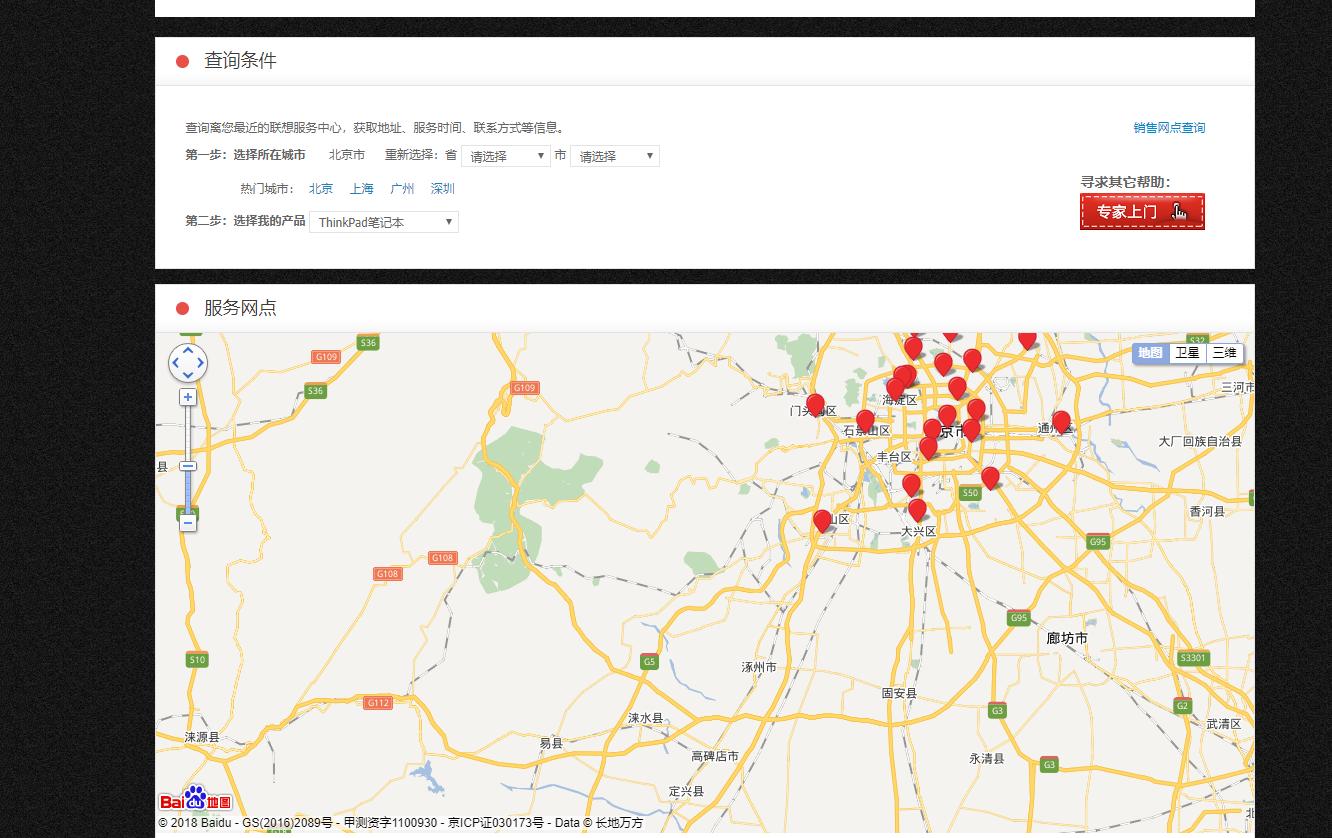Image resolution: width=1332 pixels, height=838 pixels.
Task: Click the 服务网点 section heading
Action: 240,308
